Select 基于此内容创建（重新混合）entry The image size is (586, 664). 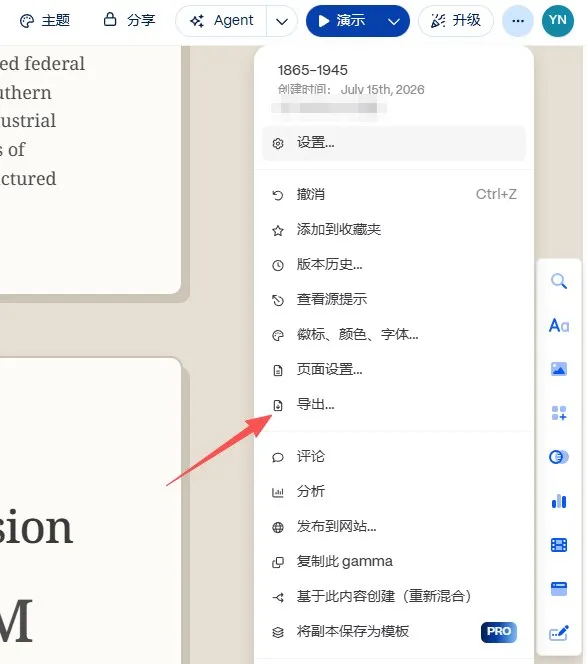tap(394, 597)
